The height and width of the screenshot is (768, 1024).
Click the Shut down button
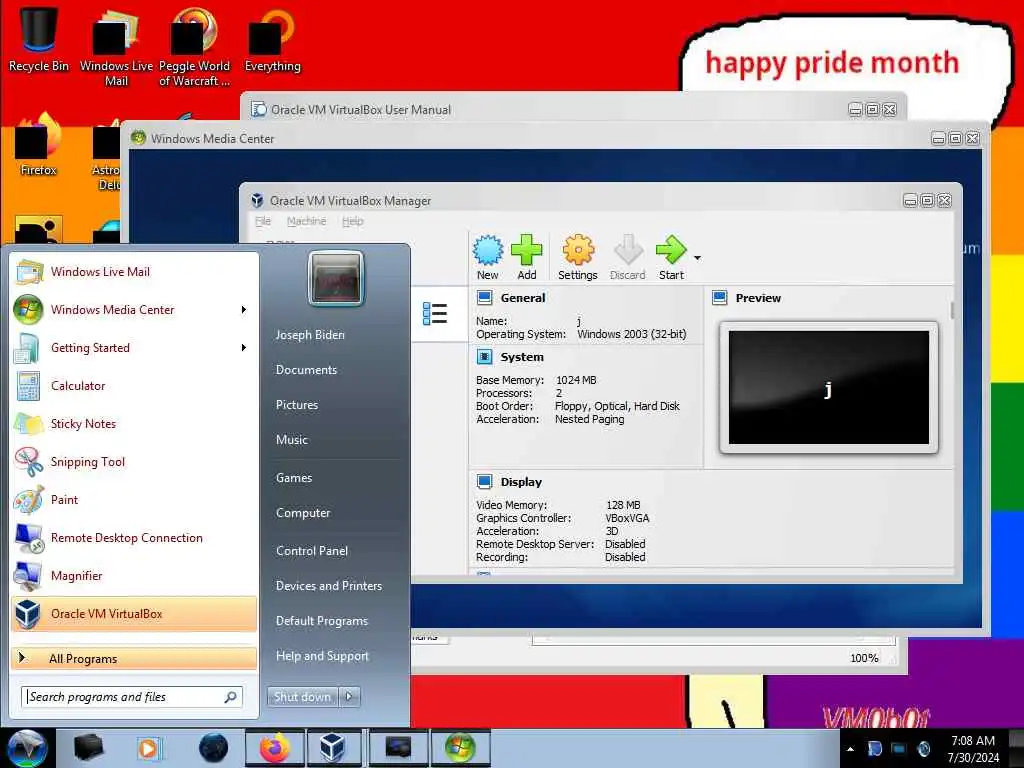click(x=302, y=697)
